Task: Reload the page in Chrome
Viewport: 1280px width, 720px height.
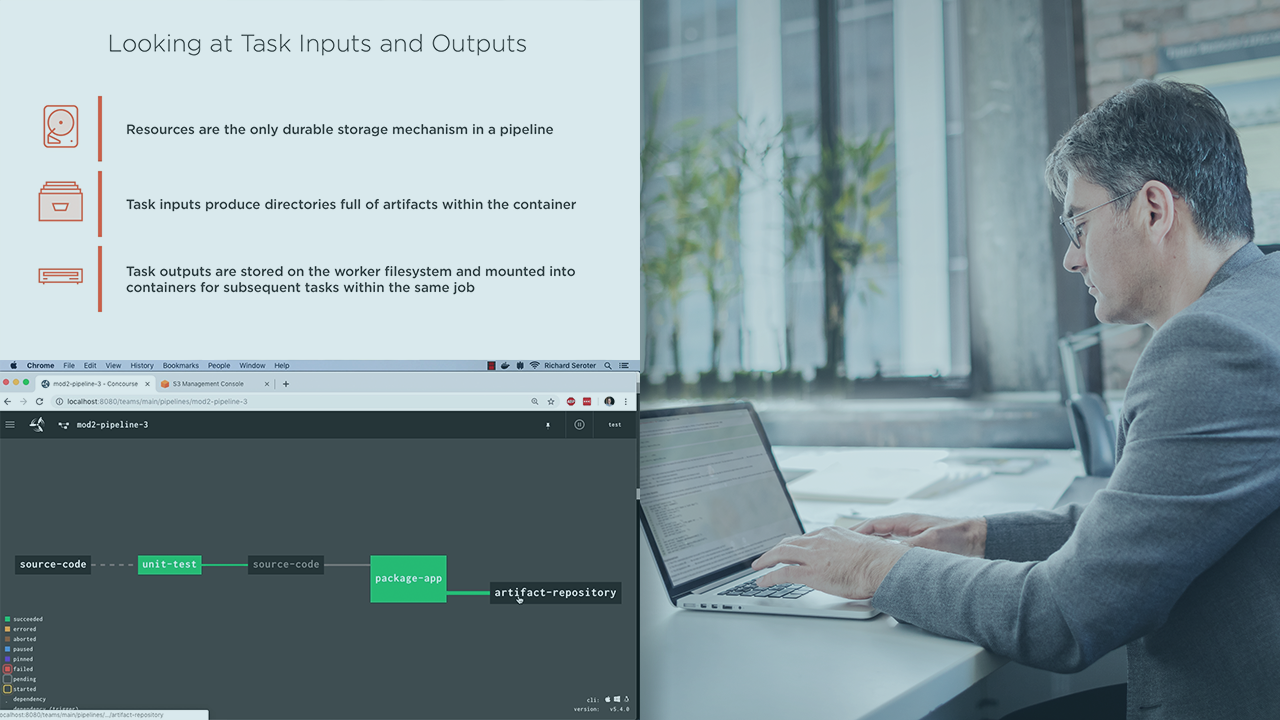Action: [39, 401]
